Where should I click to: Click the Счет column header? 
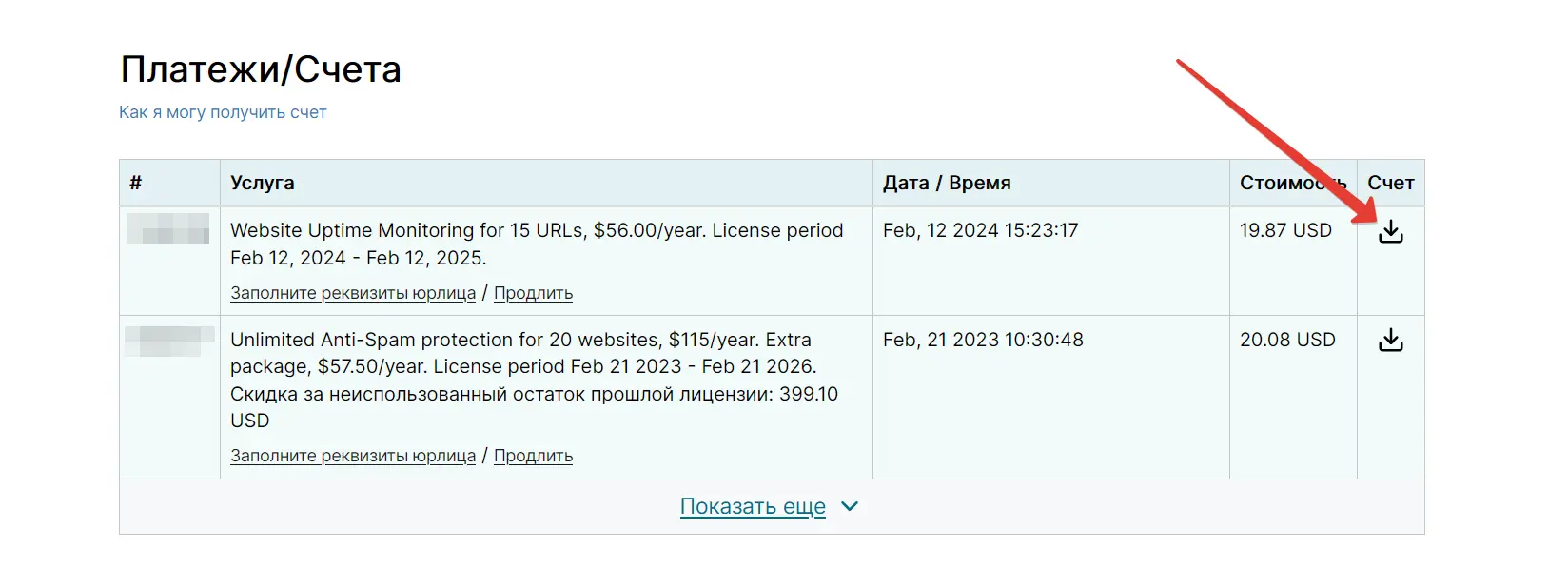[1390, 183]
